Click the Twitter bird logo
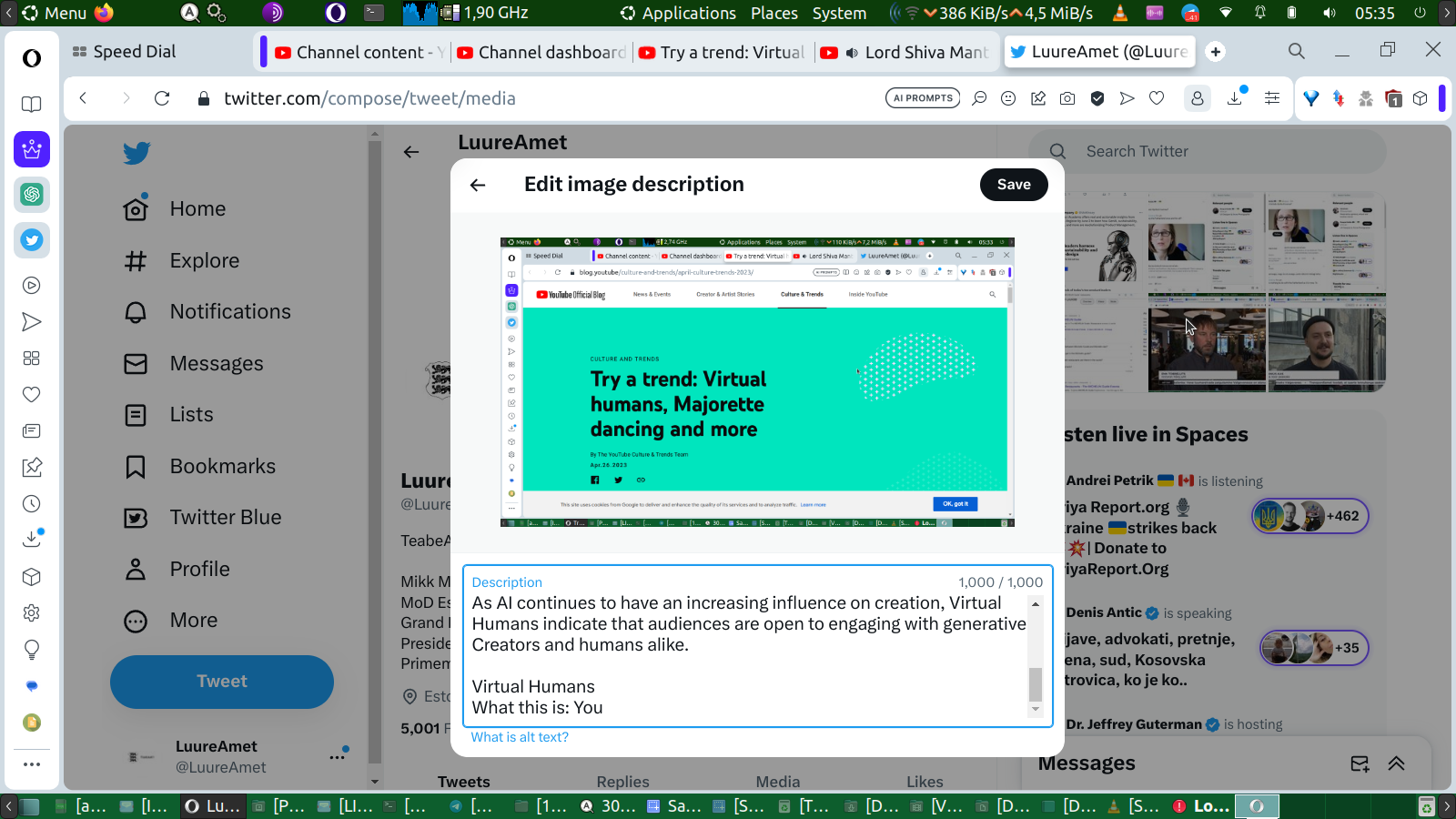This screenshot has height=819, width=1456. tap(136, 153)
